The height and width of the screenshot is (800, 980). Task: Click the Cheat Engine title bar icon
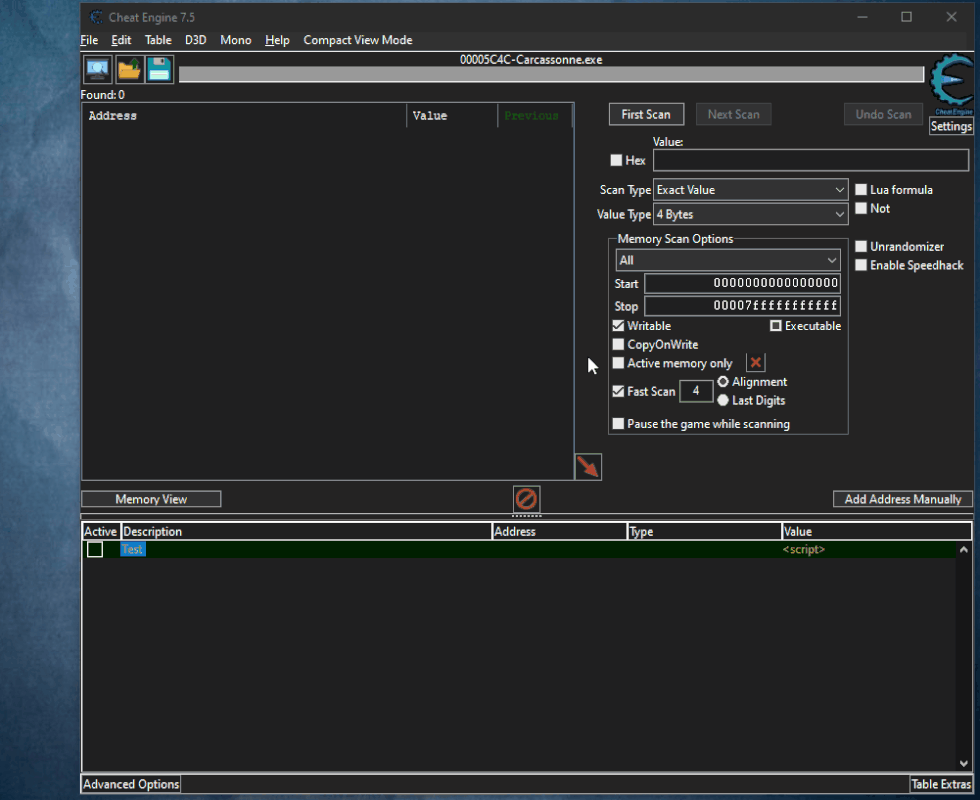pos(96,17)
